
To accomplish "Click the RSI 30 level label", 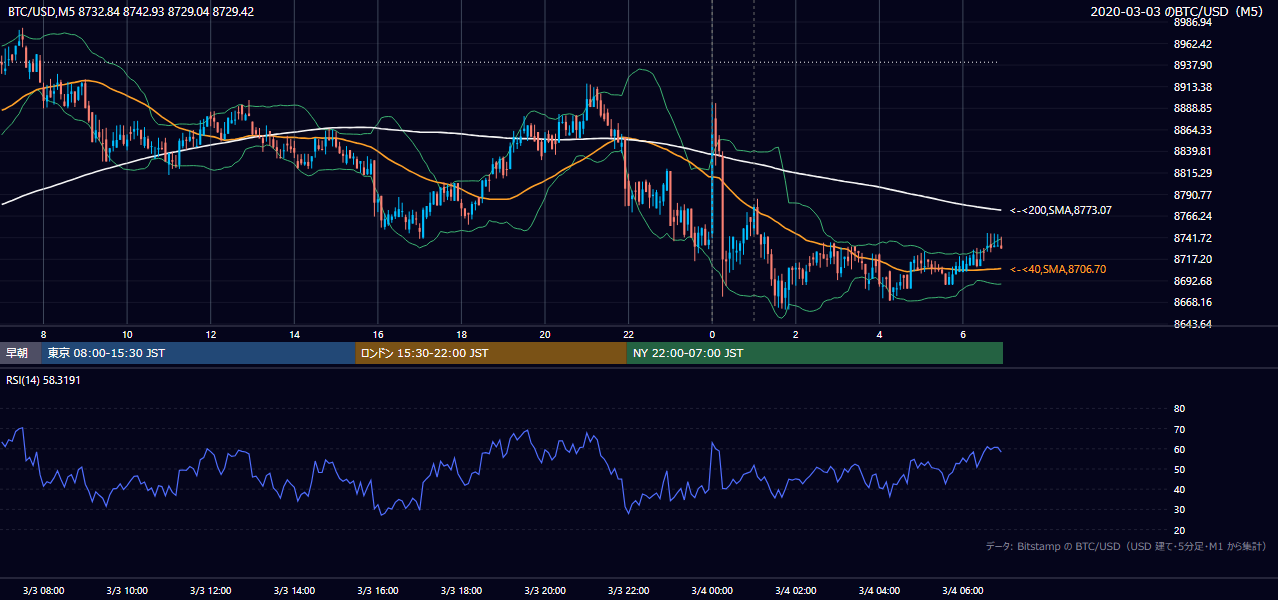I will [x=1179, y=510].
